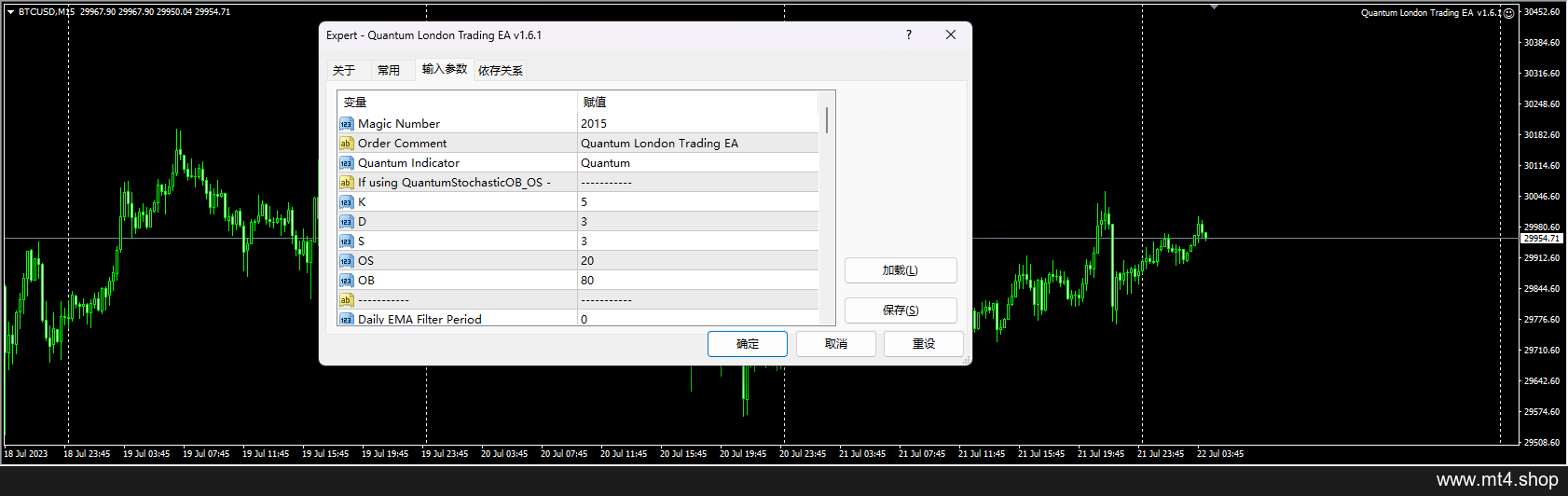The image size is (1568, 496).
Task: Select the Order Comment variable name
Action: tap(403, 144)
